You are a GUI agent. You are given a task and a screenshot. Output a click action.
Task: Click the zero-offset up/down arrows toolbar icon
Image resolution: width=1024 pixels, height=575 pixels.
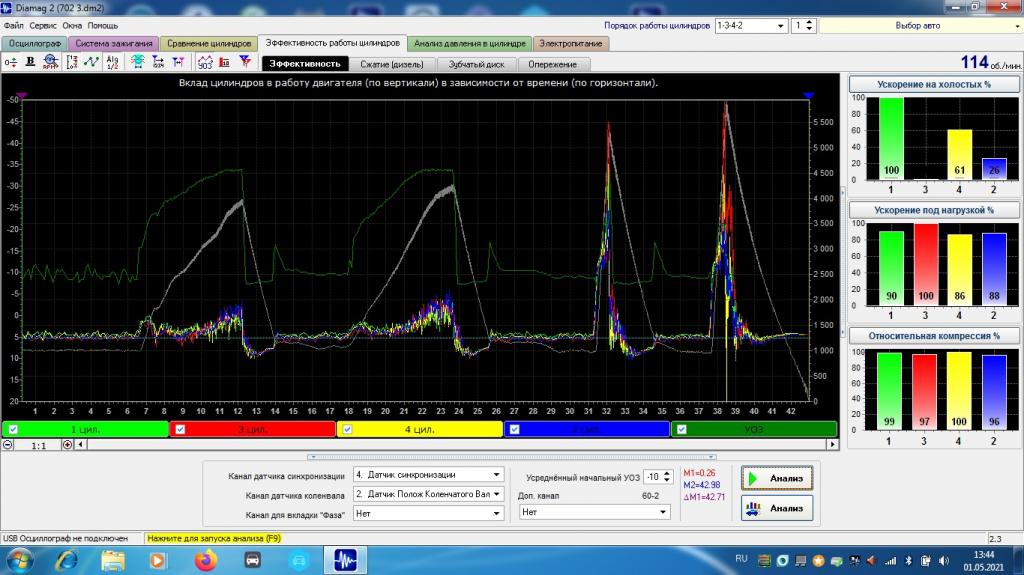pyautogui.click(x=11, y=62)
